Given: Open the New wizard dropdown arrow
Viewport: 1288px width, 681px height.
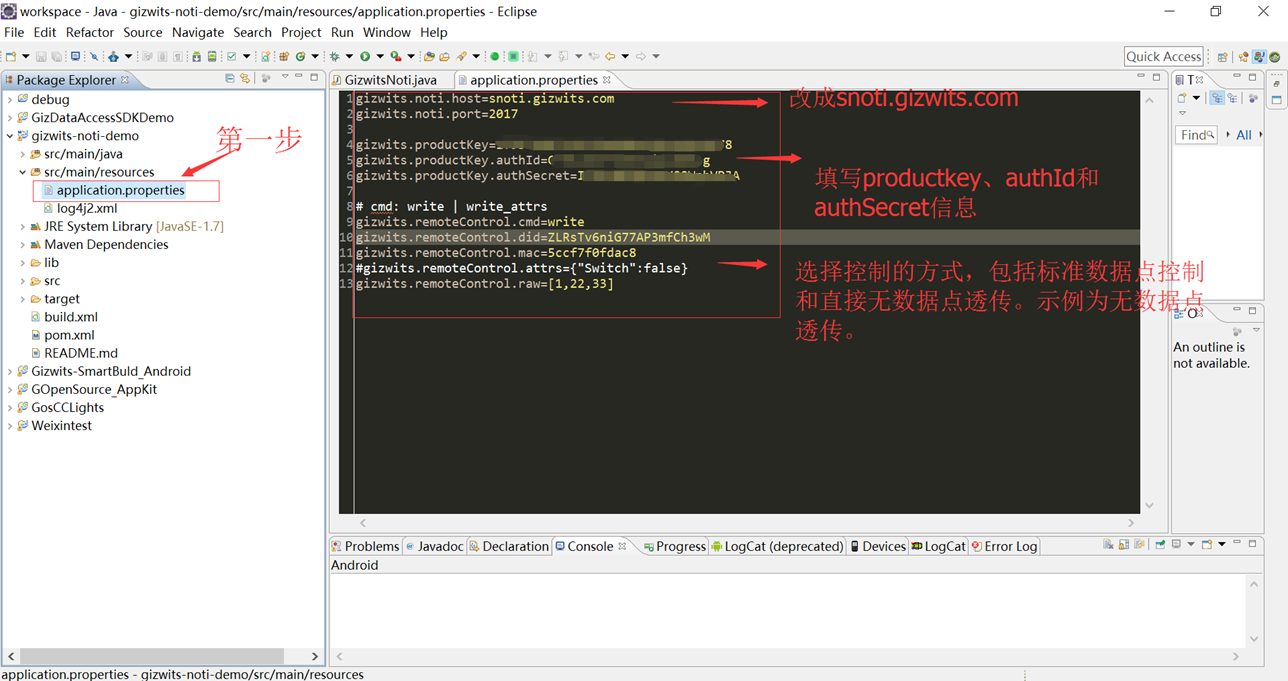Looking at the screenshot, I should tap(26, 56).
